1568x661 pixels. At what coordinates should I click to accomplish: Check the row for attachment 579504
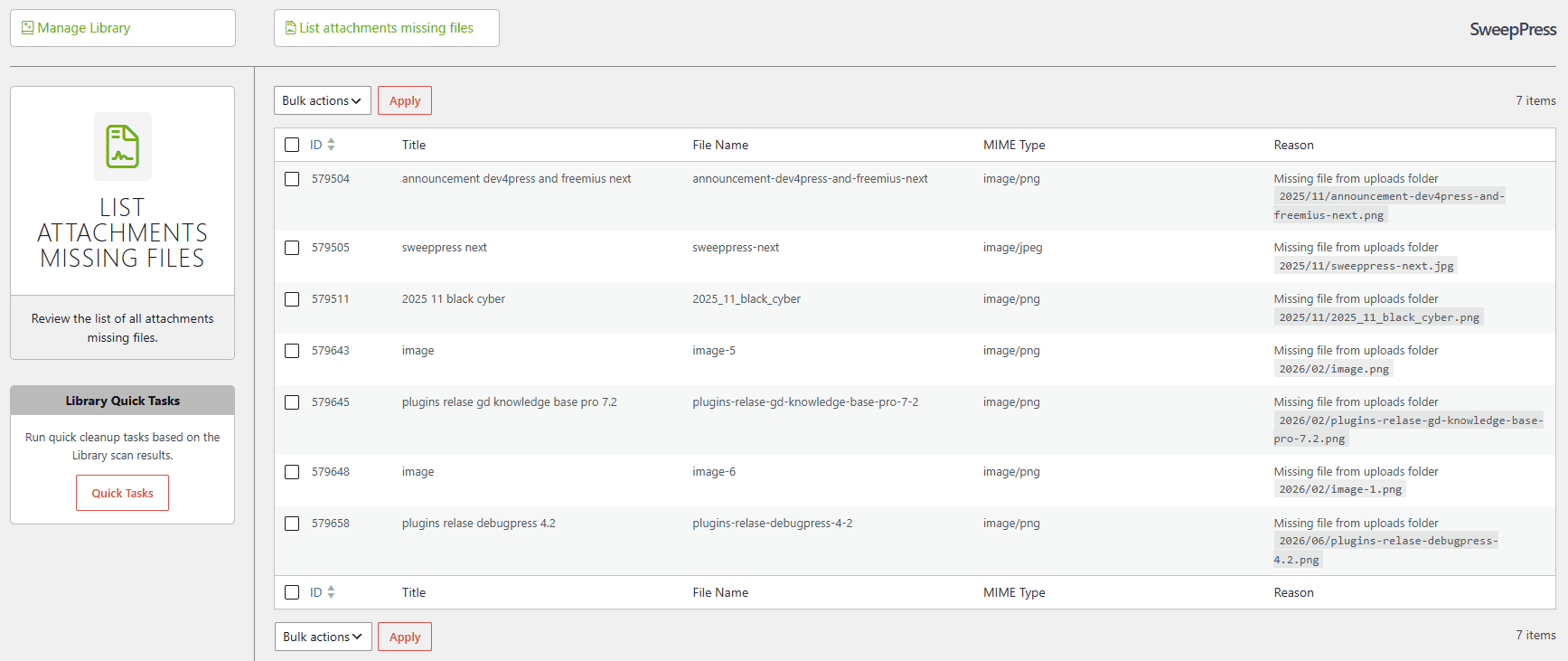click(x=292, y=179)
